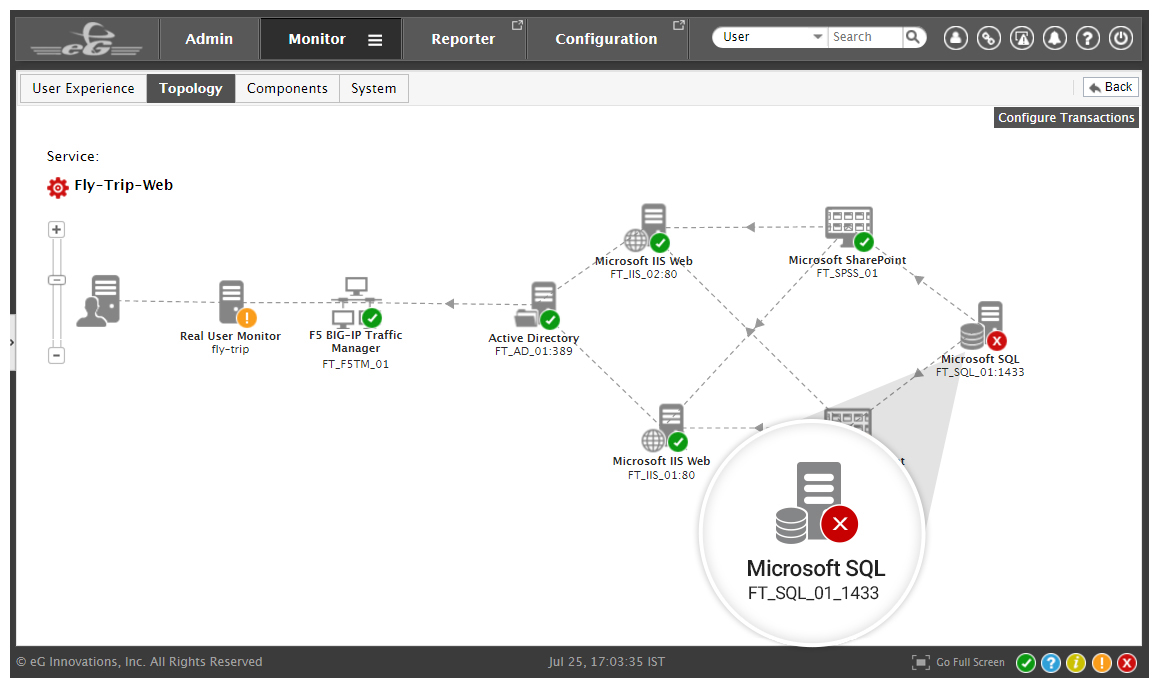
Task: Select the Microsoft IIS Web FT_IIS_02 icon
Action: 647,228
